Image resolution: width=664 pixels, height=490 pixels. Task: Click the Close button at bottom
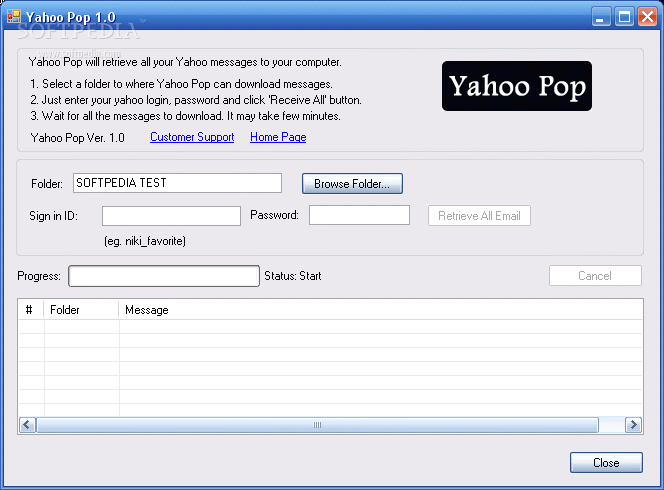pos(606,462)
